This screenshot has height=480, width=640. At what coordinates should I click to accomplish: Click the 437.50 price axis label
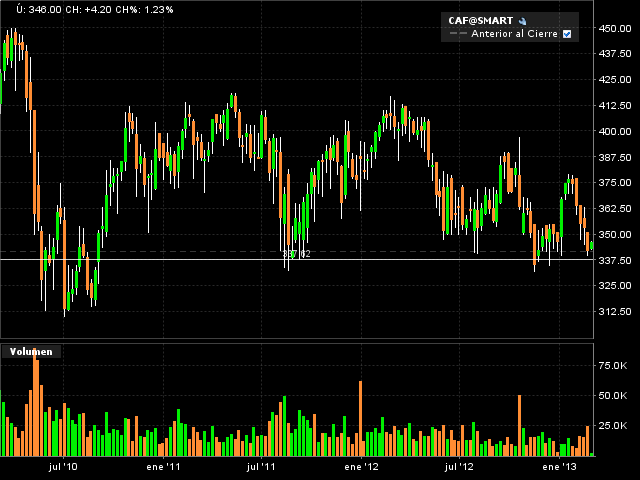pyautogui.click(x=615, y=54)
